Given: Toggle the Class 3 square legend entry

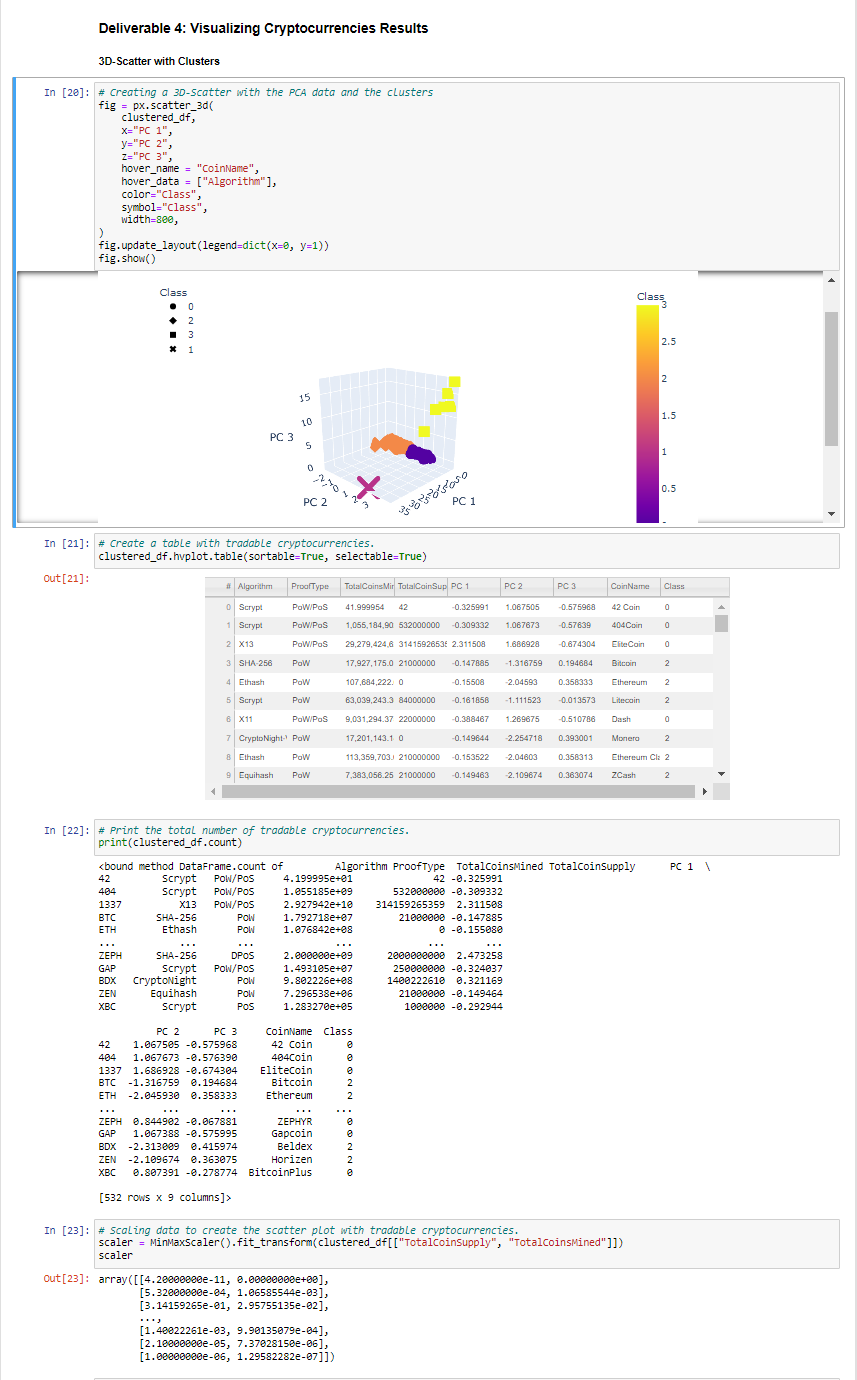Looking at the screenshot, I should point(178,334).
